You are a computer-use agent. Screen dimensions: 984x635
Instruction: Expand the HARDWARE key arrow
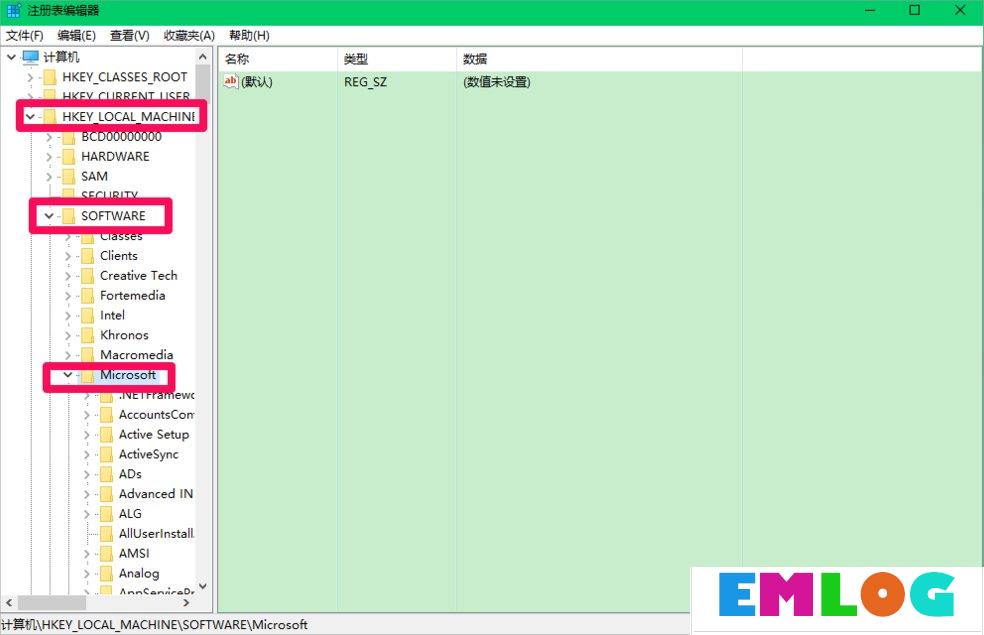click(x=49, y=156)
